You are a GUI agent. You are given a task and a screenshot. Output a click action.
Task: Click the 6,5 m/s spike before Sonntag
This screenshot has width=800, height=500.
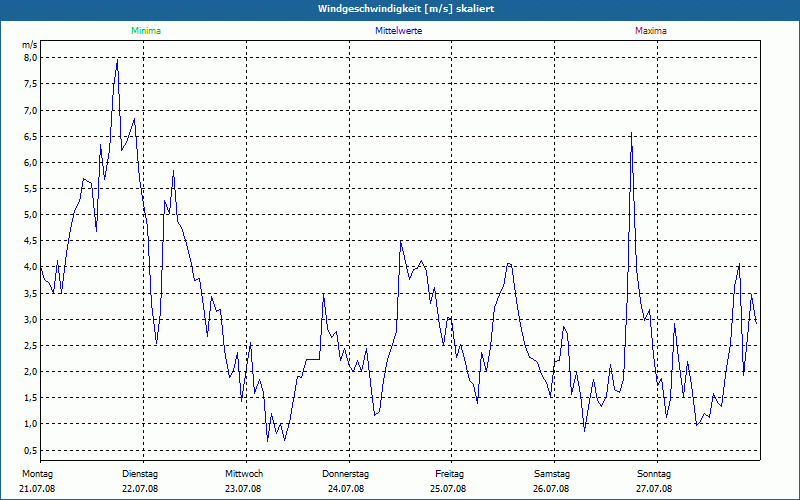pos(632,133)
